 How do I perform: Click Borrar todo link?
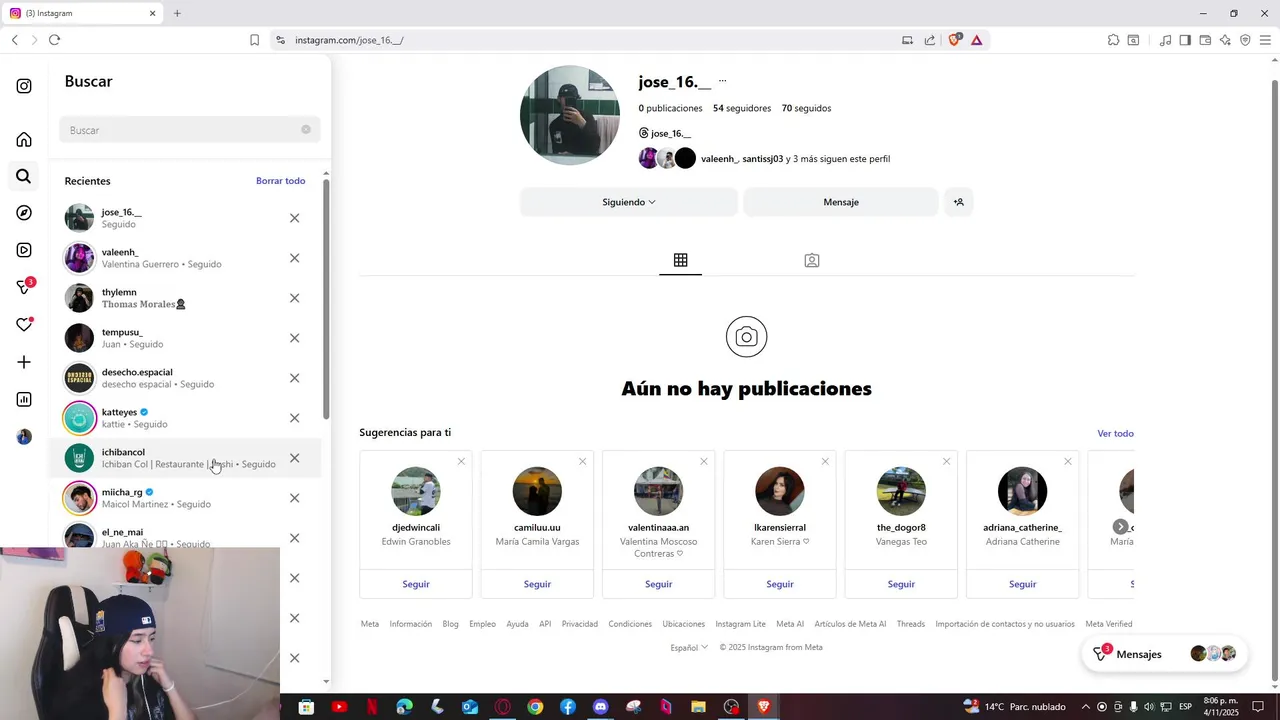(x=280, y=181)
